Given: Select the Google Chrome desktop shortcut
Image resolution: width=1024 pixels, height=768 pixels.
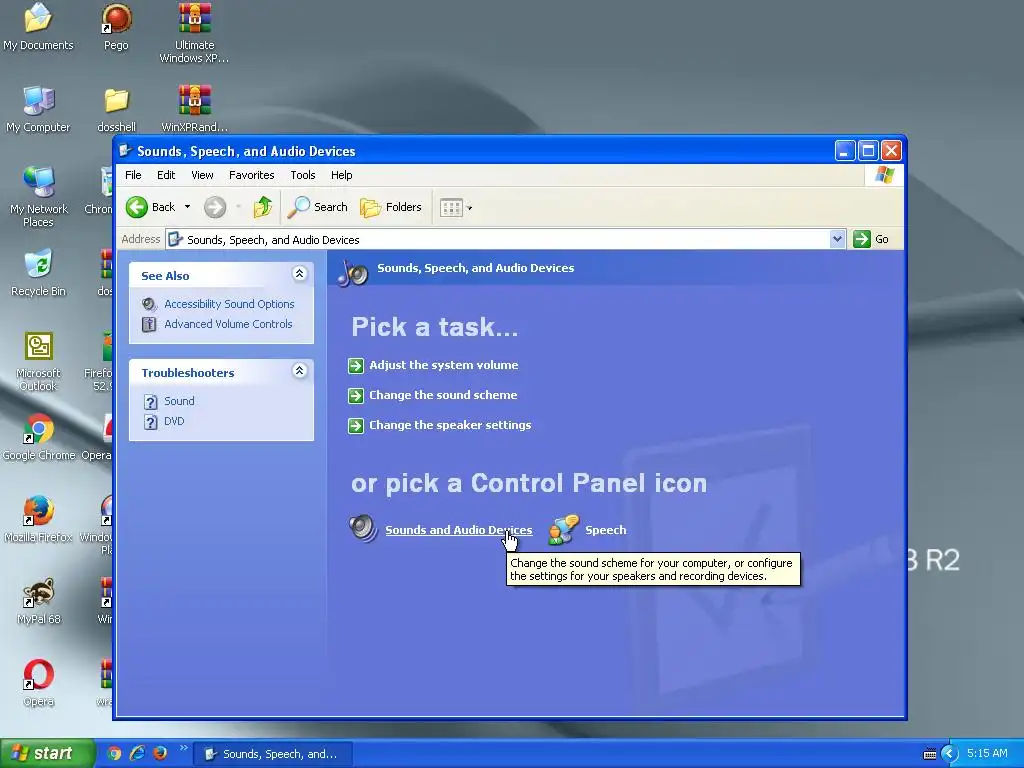Looking at the screenshot, I should 38,438.
